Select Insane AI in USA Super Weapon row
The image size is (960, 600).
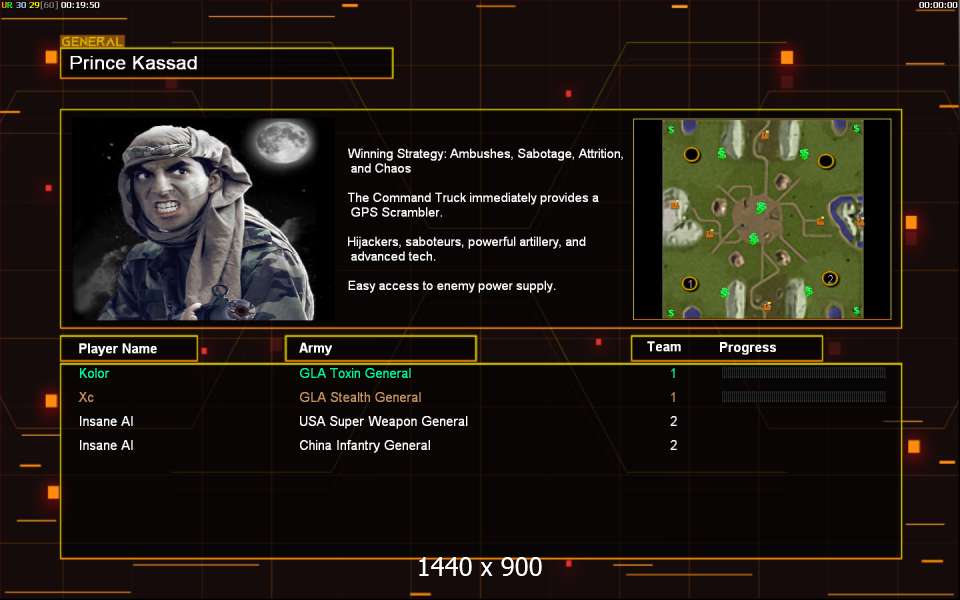(106, 421)
